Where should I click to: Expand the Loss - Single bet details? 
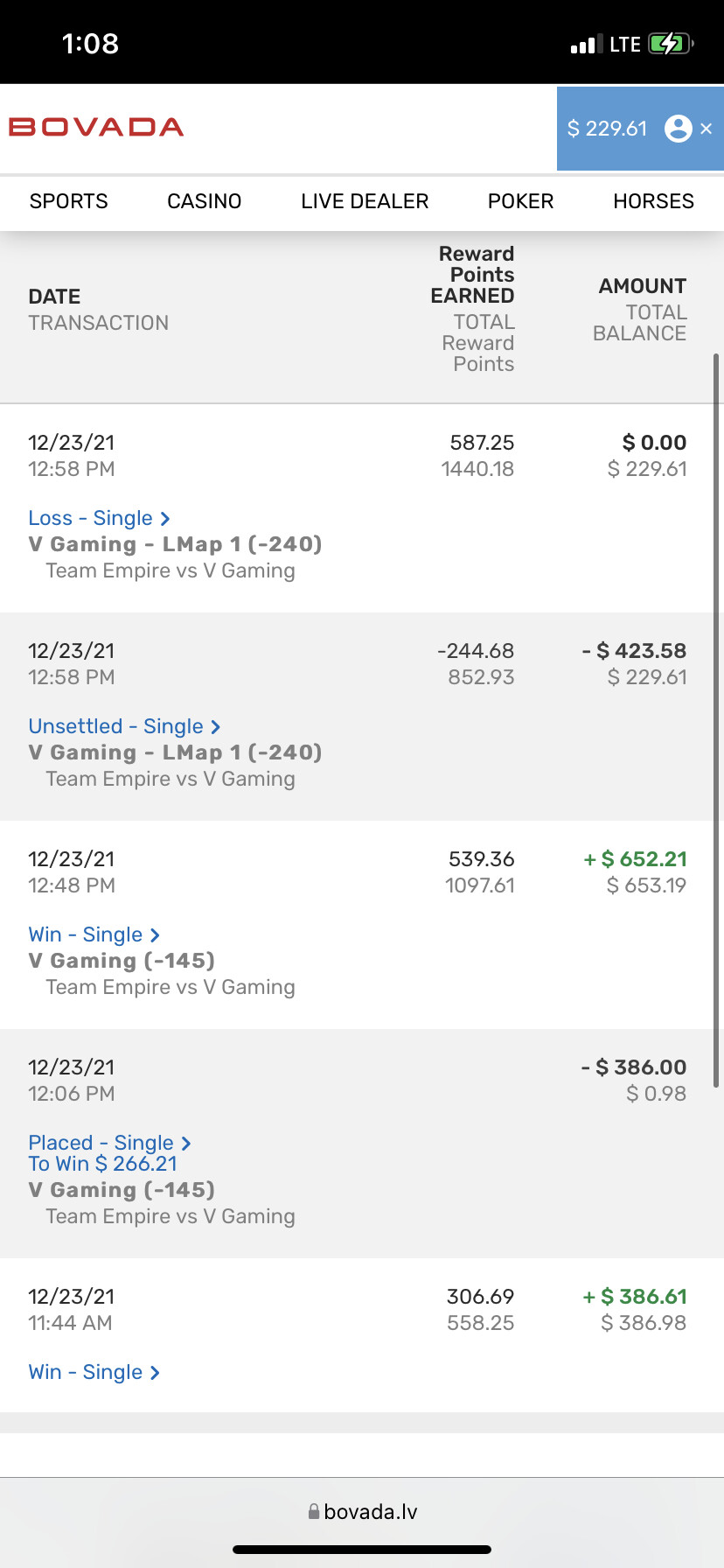click(x=99, y=518)
